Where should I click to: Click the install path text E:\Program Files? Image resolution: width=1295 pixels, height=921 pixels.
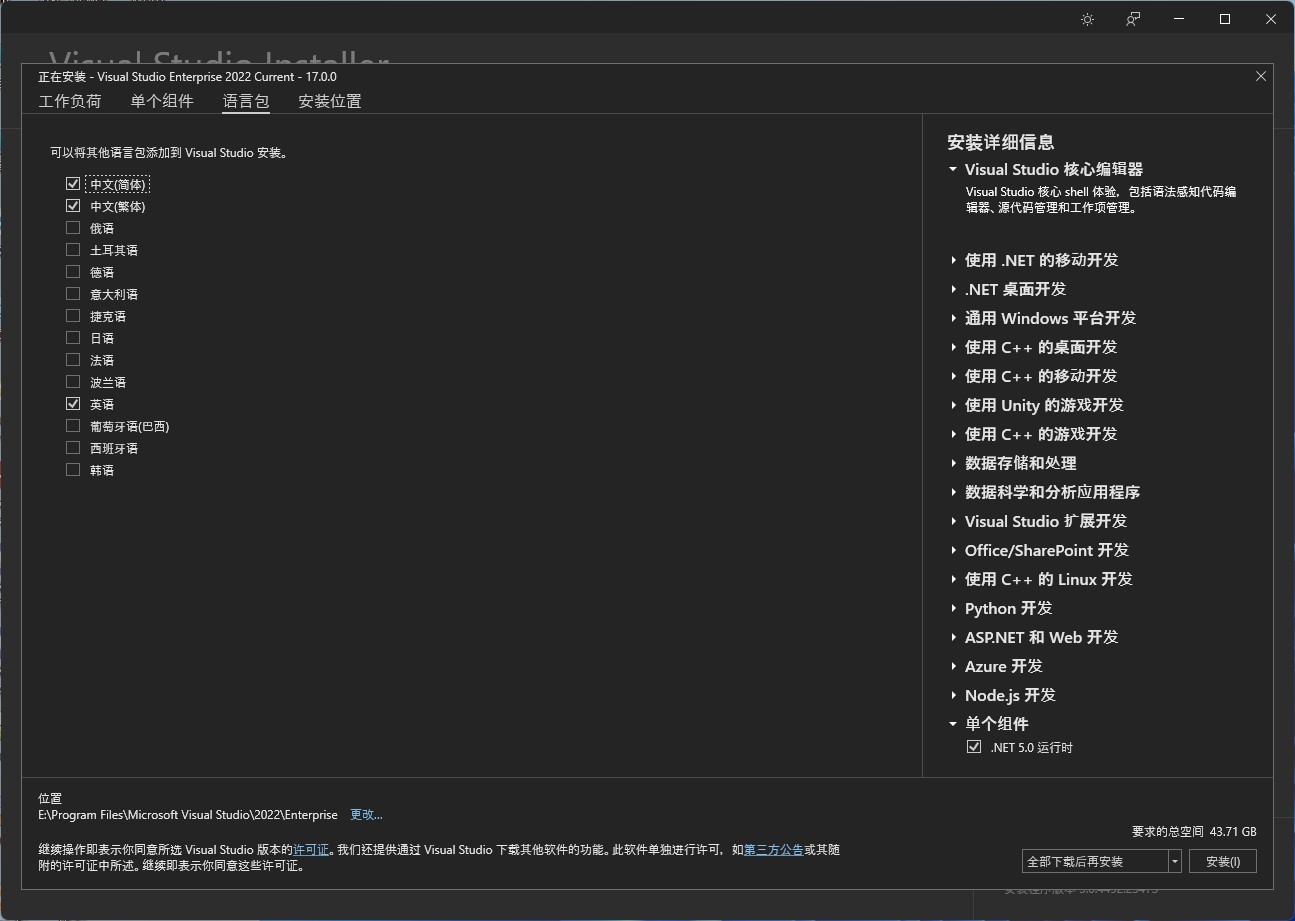188,815
